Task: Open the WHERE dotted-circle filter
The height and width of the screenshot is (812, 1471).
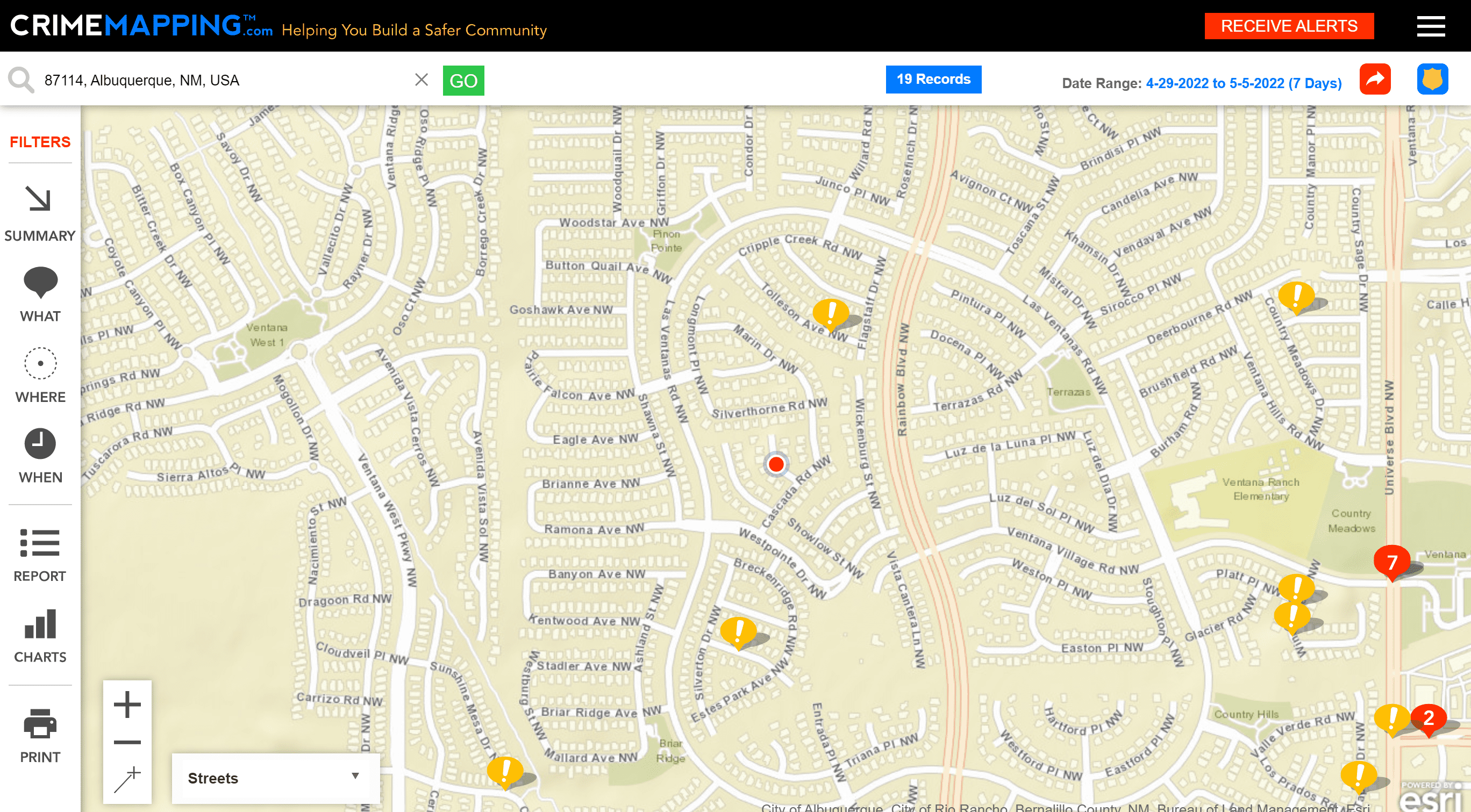Action: 40,363
